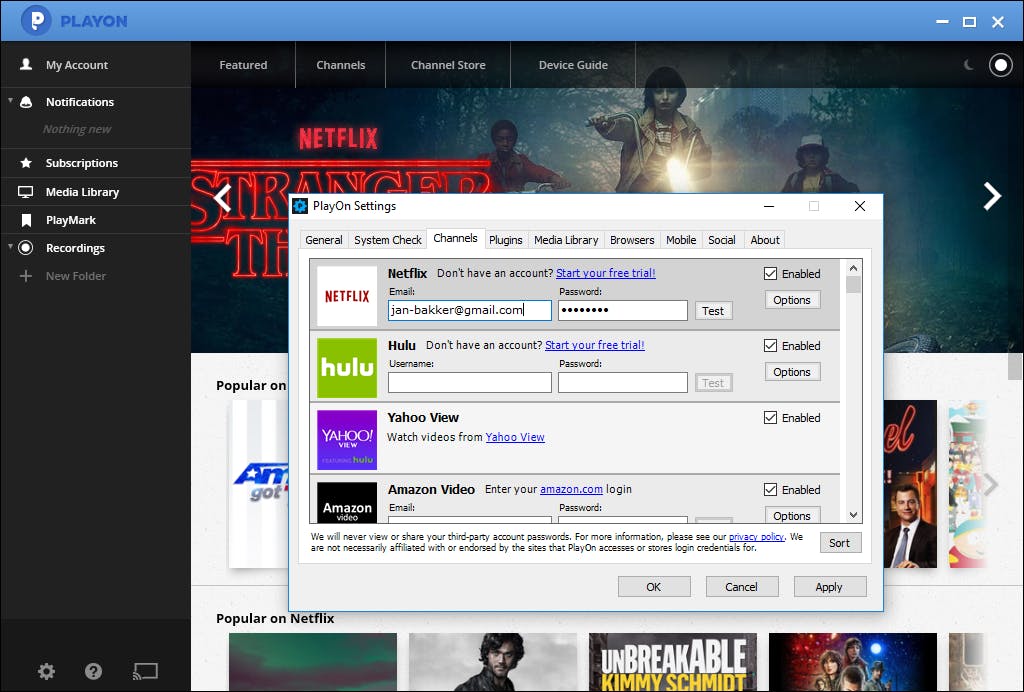Click the Netflix channel logo
The height and width of the screenshot is (692, 1024).
347,296
